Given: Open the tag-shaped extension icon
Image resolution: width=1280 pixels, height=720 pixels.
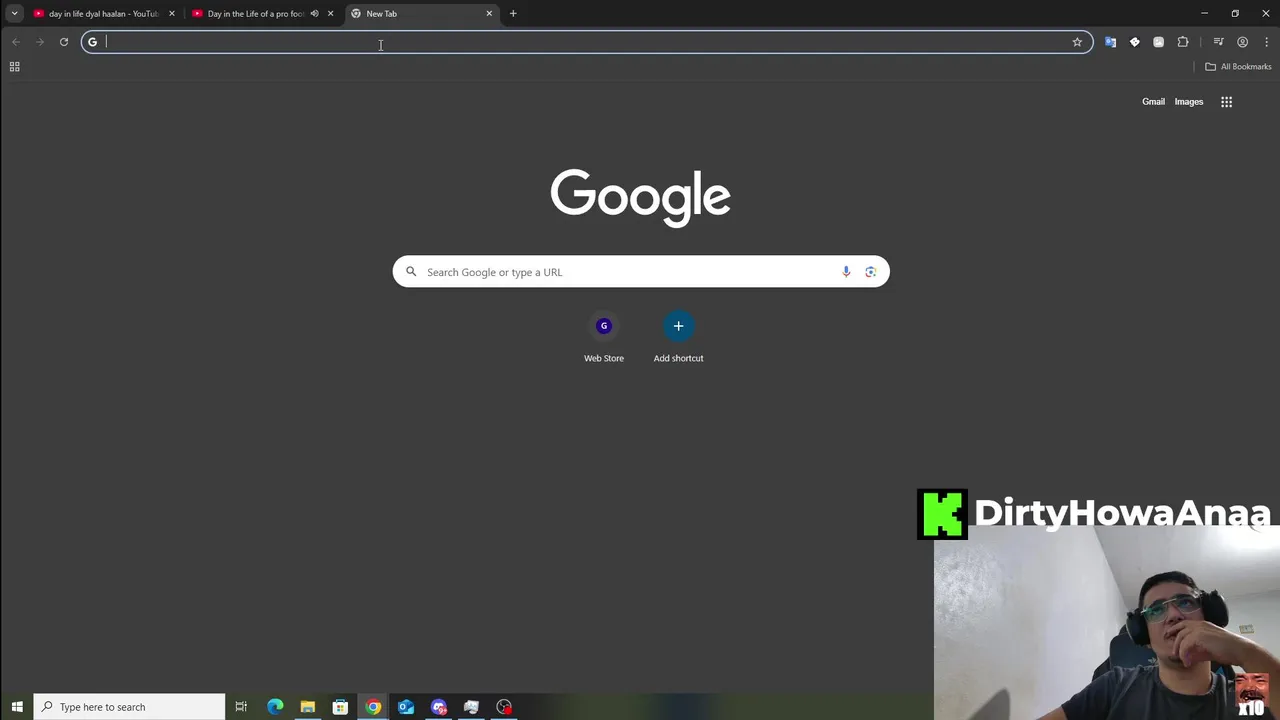Looking at the screenshot, I should pyautogui.click(x=1134, y=42).
